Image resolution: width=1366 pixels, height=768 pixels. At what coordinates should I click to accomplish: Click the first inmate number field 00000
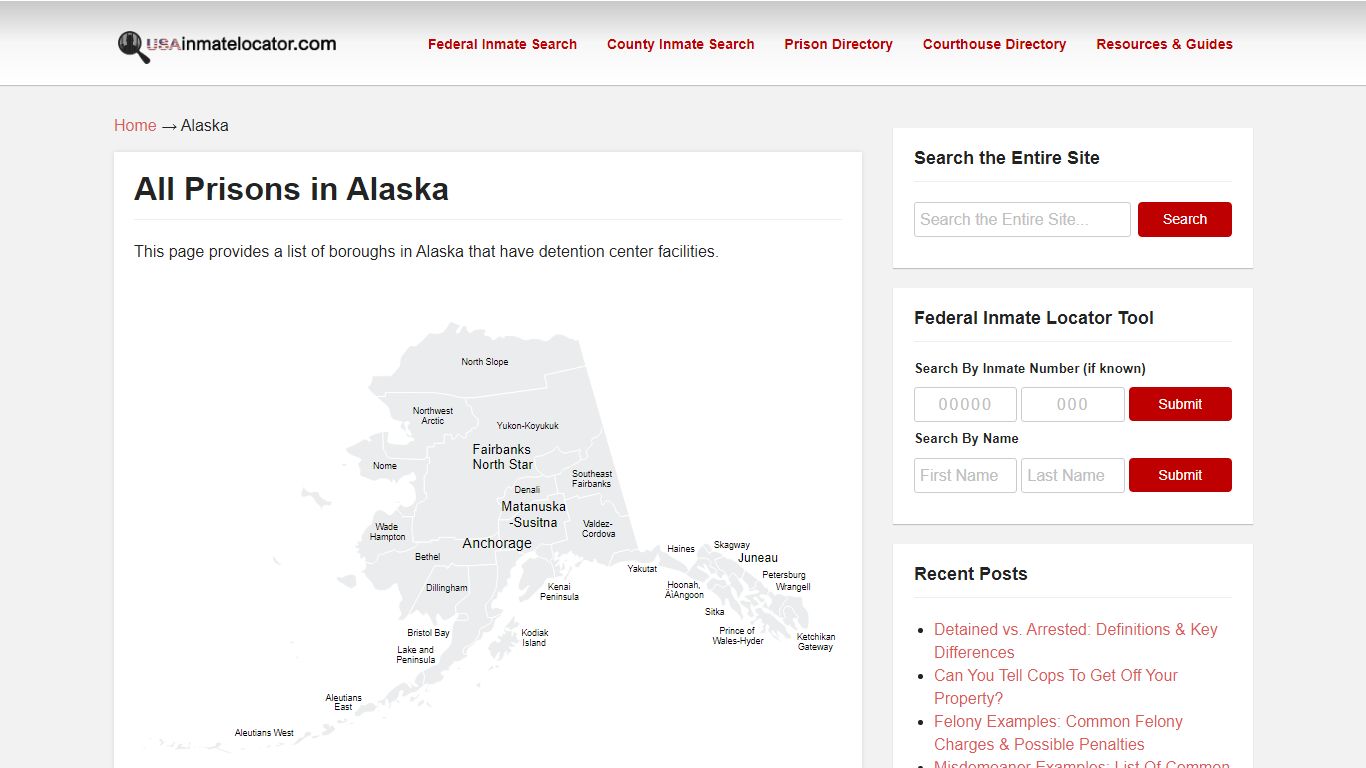coord(965,404)
